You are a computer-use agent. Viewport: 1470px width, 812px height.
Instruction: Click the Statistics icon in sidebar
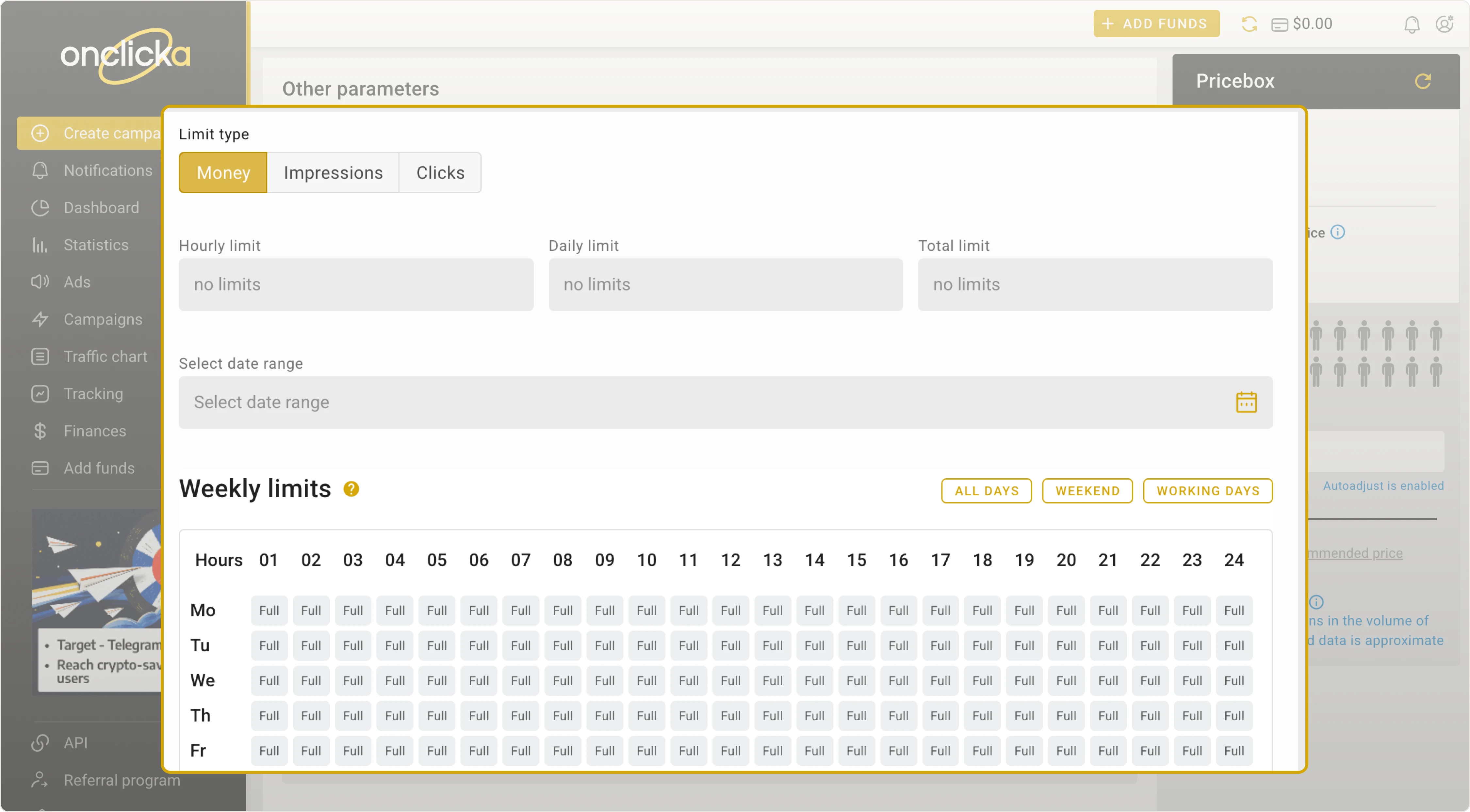point(40,245)
